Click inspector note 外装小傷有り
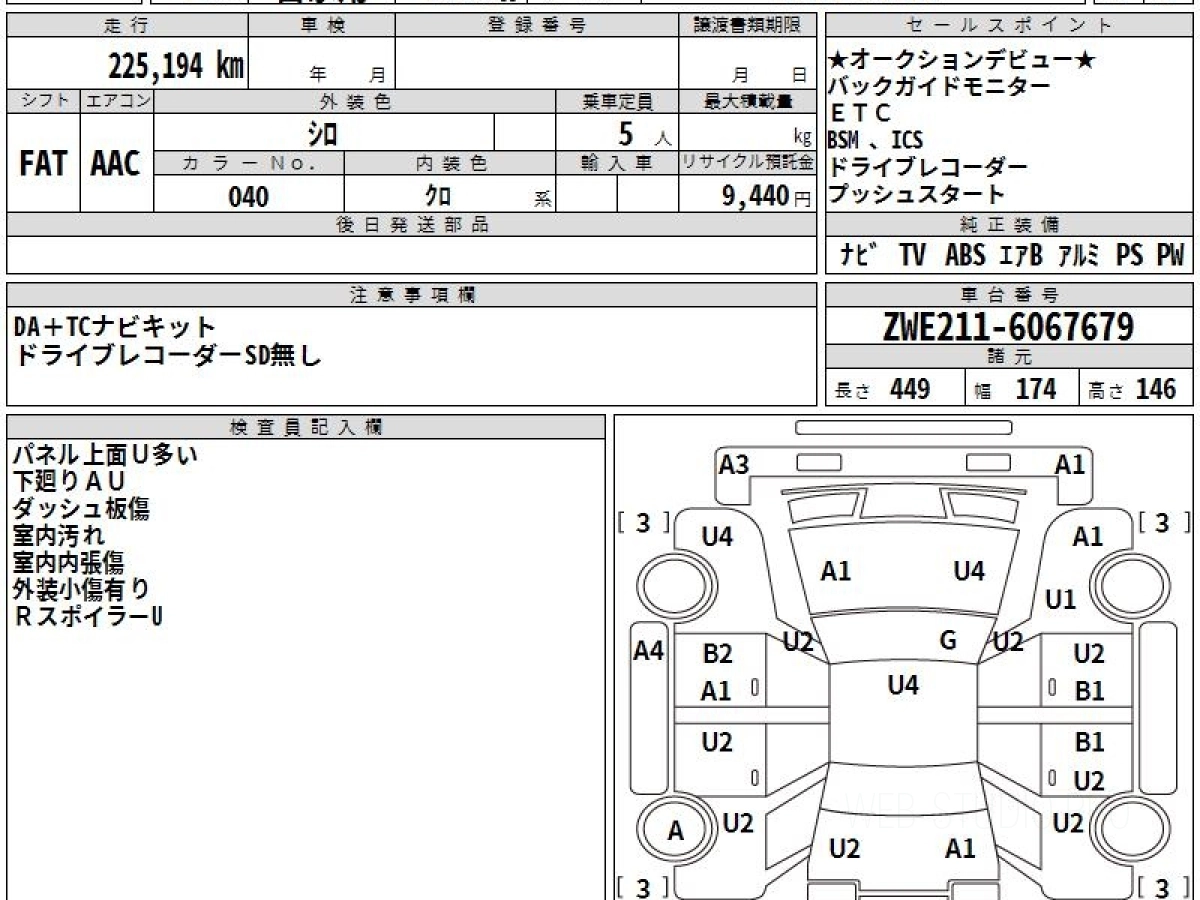Image resolution: width=1200 pixels, height=900 pixels. [x=81, y=590]
